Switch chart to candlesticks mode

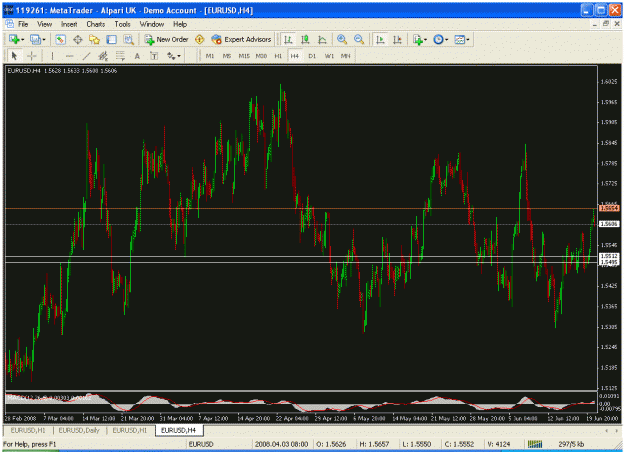305,39
